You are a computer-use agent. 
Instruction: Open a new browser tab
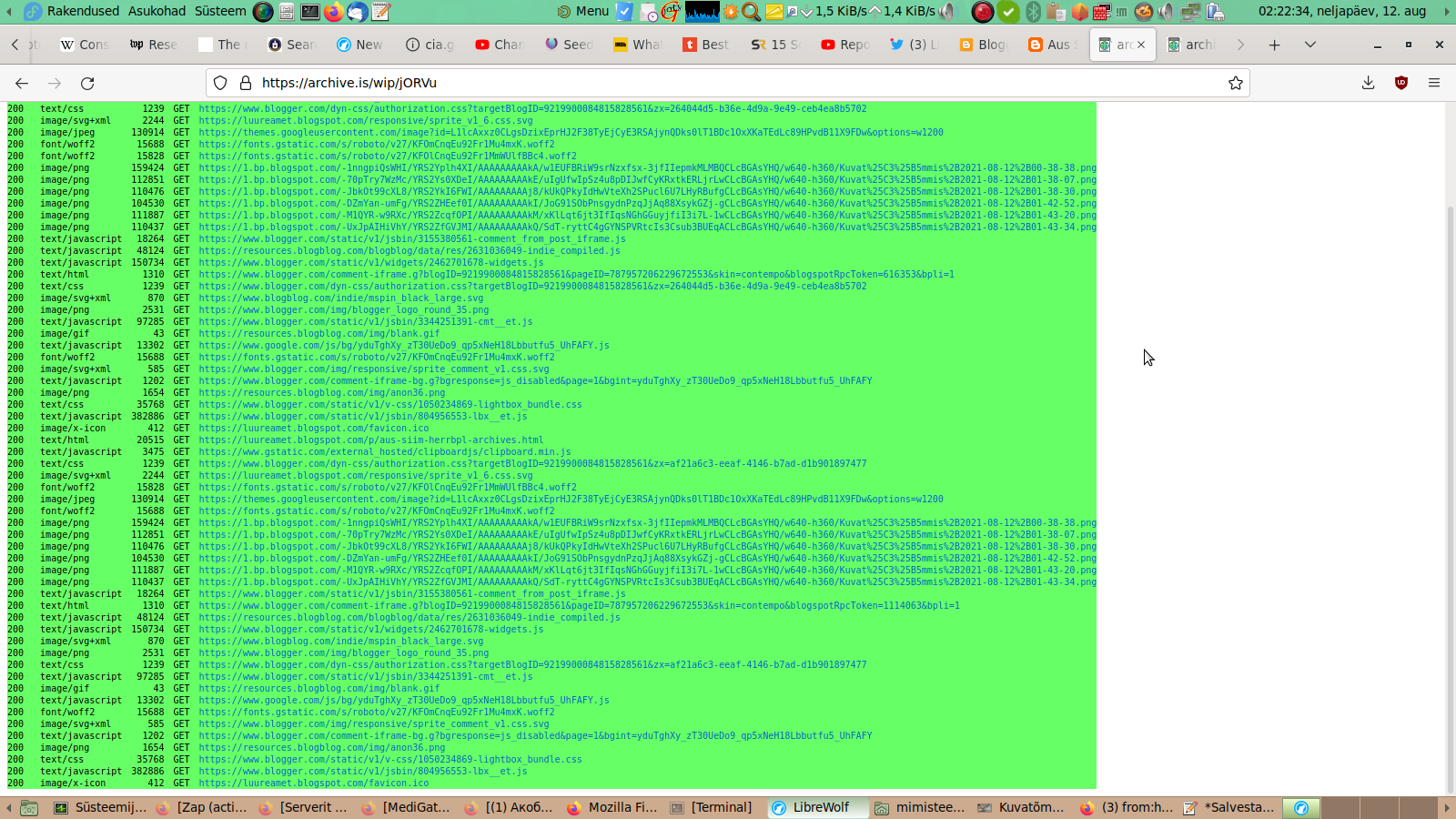pos(1274,45)
